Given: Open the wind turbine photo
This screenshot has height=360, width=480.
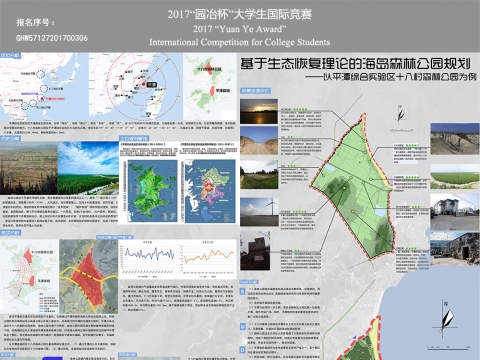Looking at the screenshot, I should pyautogui.click(x=259, y=212).
